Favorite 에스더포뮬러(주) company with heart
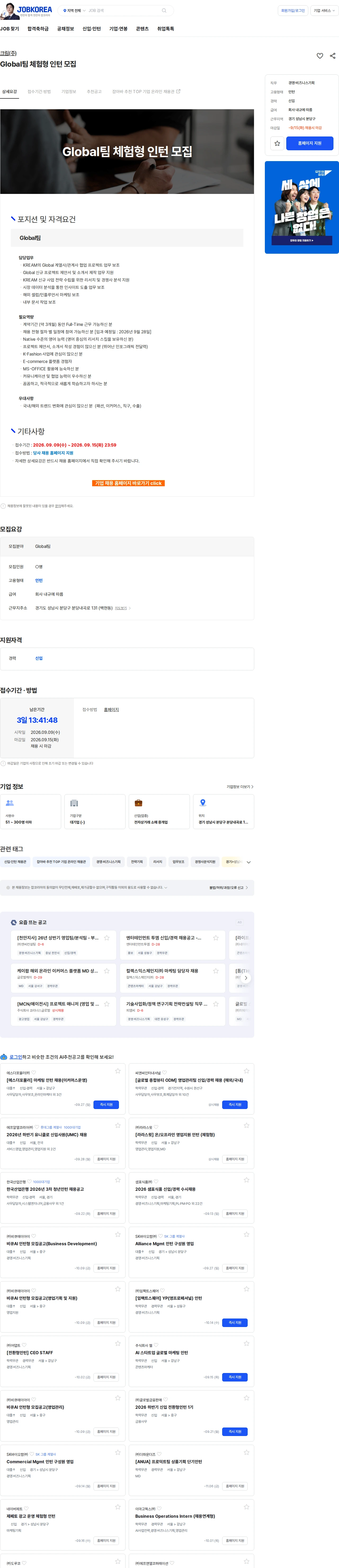Screen dimensions: 339x1568 point(34,1072)
